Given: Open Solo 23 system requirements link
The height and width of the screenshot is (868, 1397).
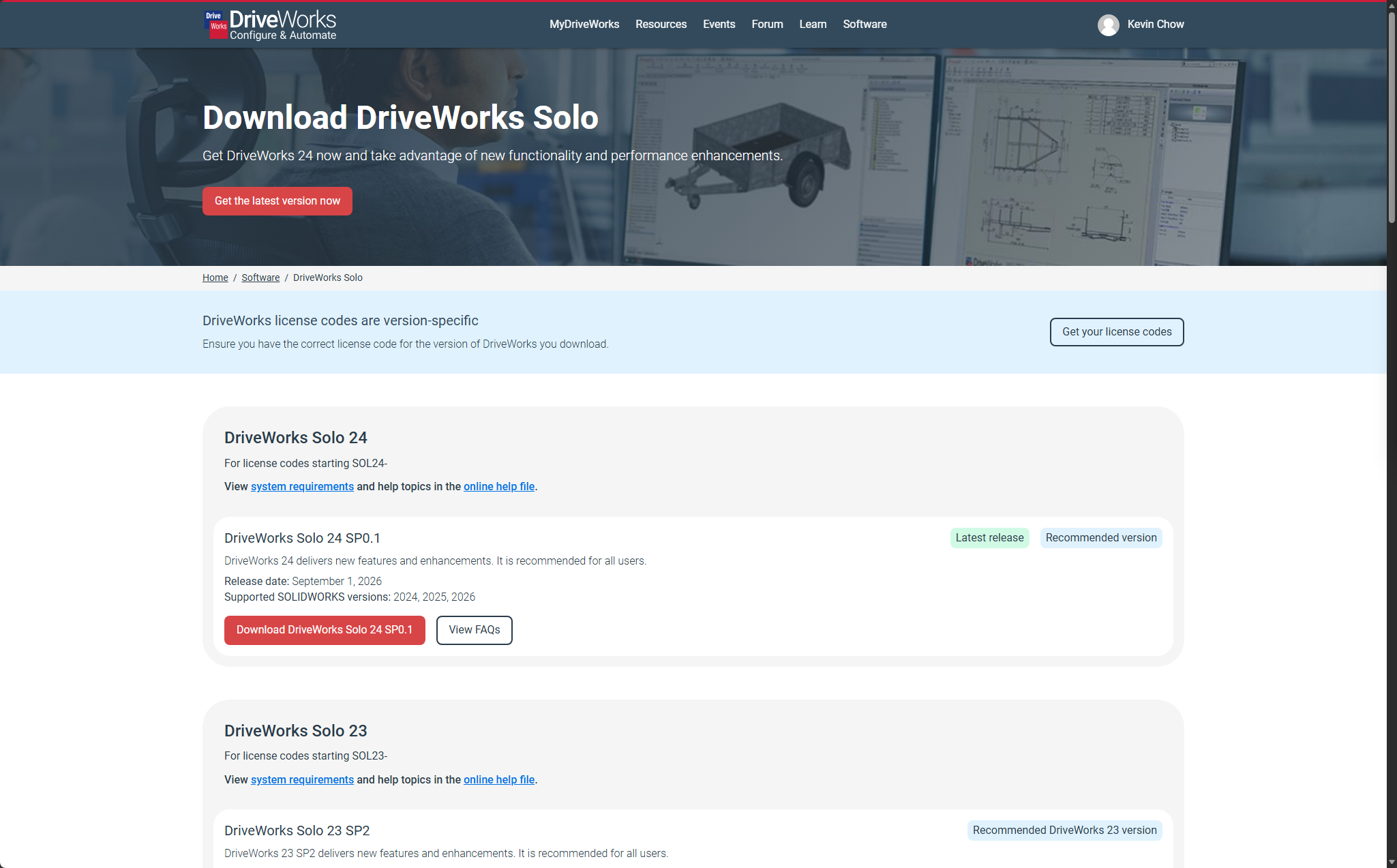Looking at the screenshot, I should [302, 780].
